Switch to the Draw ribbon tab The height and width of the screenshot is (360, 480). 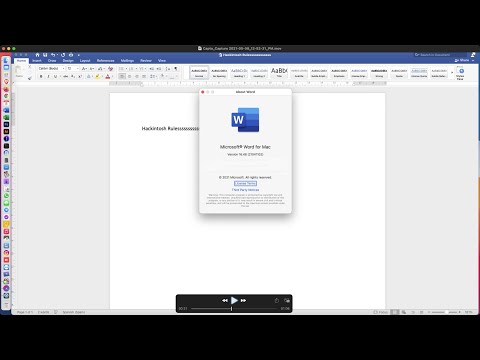52,61
